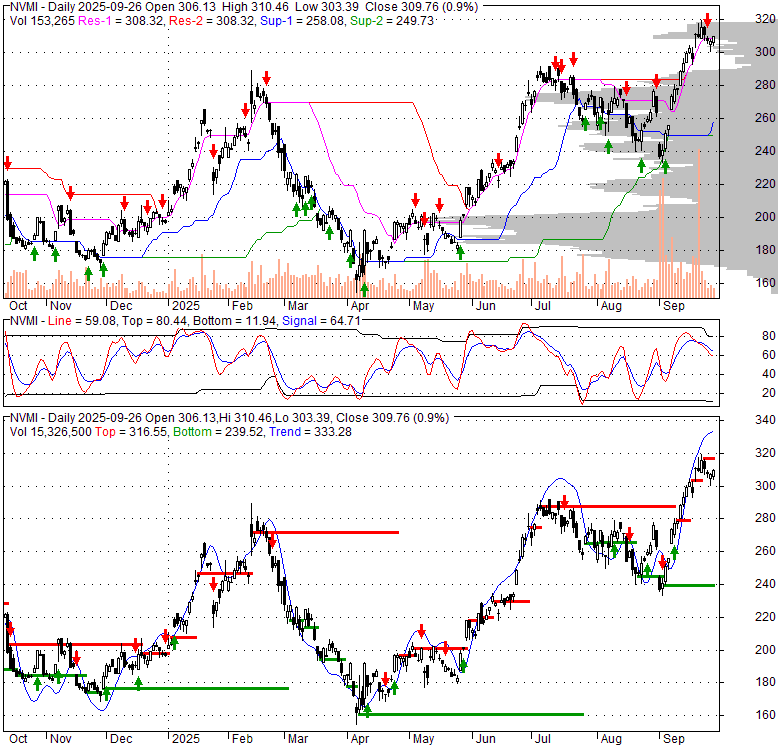Image resolution: width=780 pixels, height=745 pixels.
Task: Click the 240 price axis label in bottom chart
Action: click(x=766, y=584)
